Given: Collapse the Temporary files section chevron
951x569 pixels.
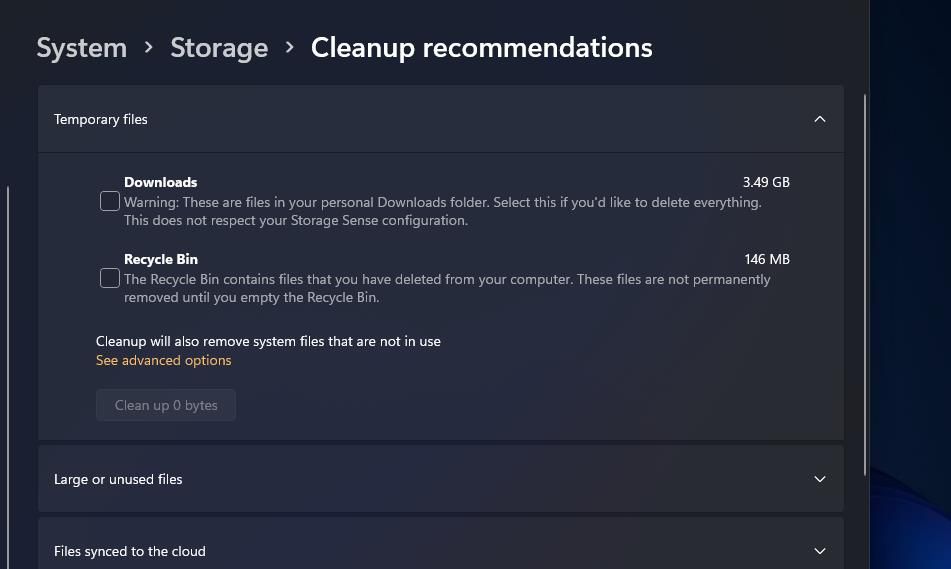Looking at the screenshot, I should click(819, 119).
